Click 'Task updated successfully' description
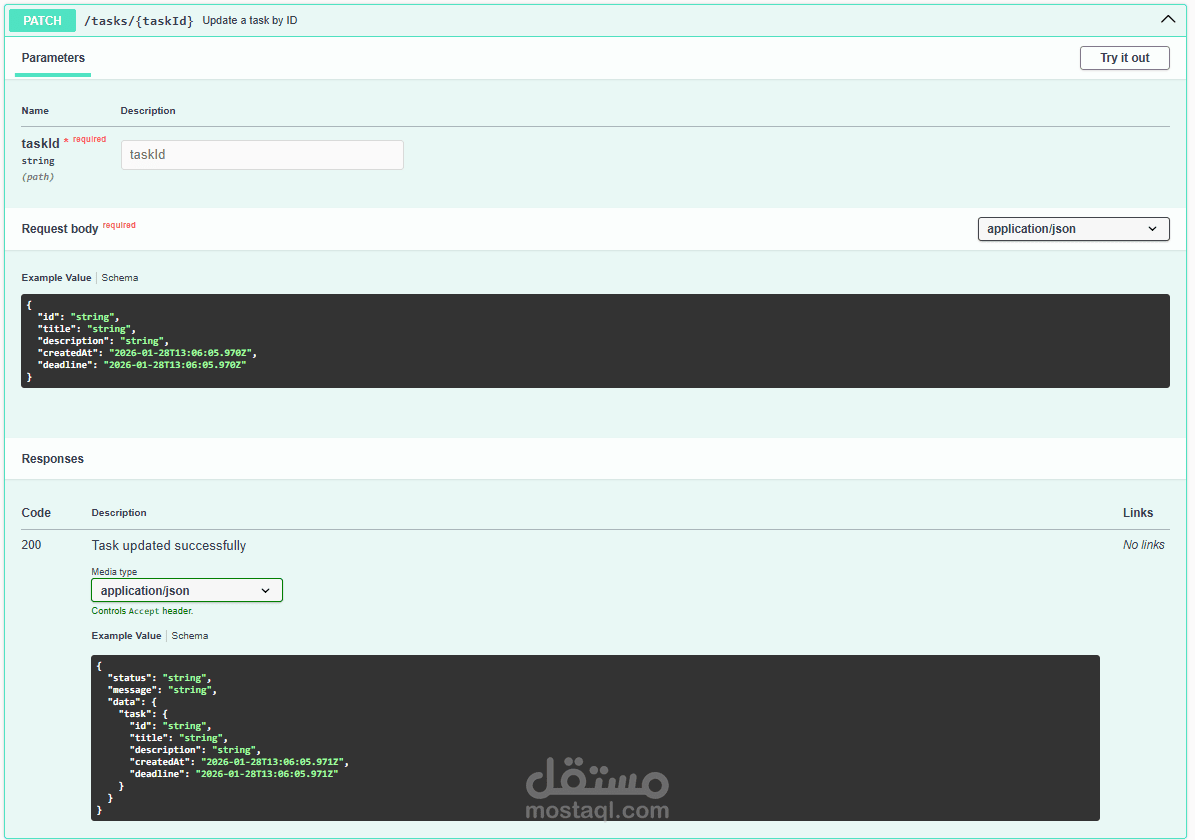Image resolution: width=1195 pixels, height=840 pixels. point(168,545)
